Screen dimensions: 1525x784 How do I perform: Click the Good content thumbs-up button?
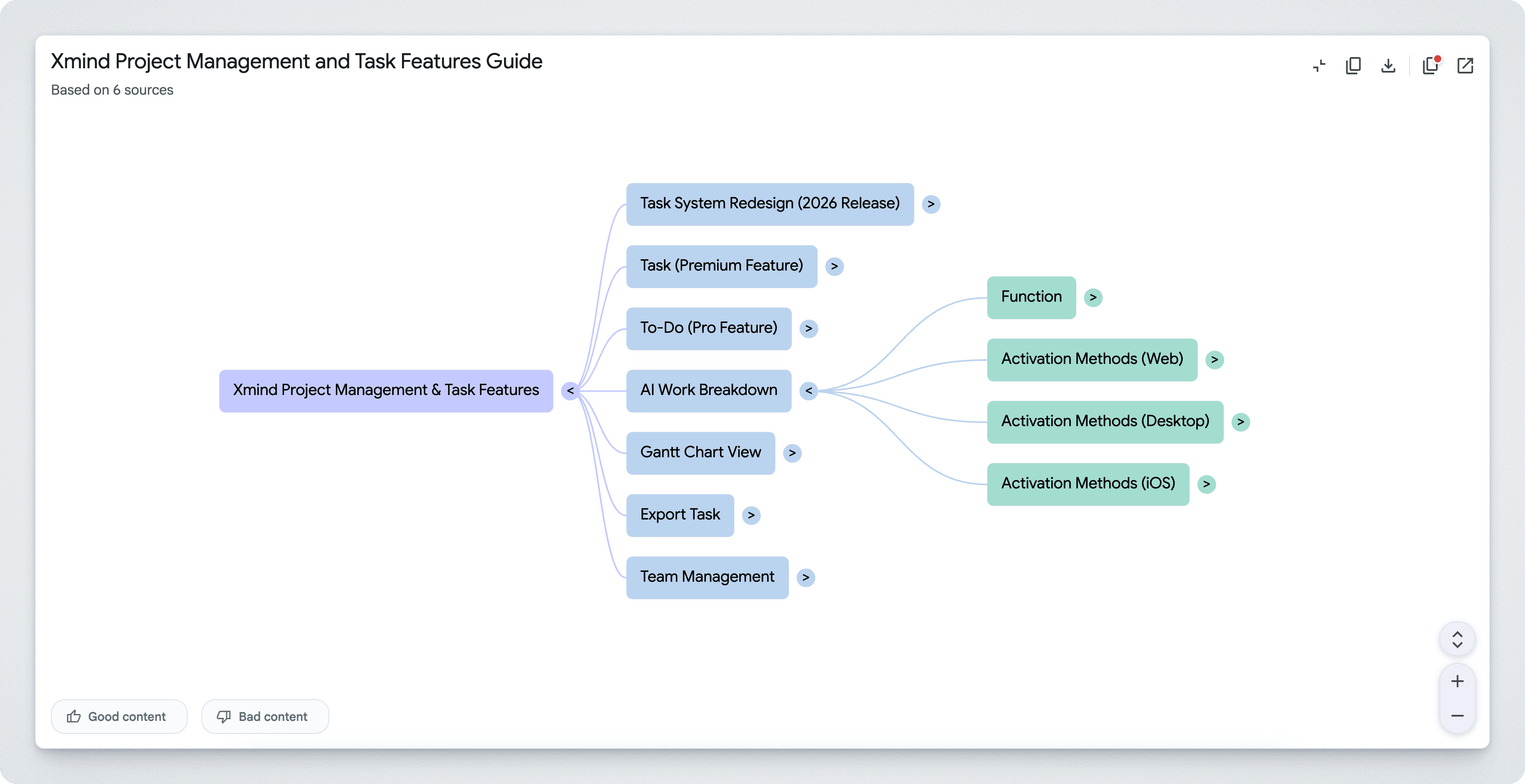click(119, 717)
